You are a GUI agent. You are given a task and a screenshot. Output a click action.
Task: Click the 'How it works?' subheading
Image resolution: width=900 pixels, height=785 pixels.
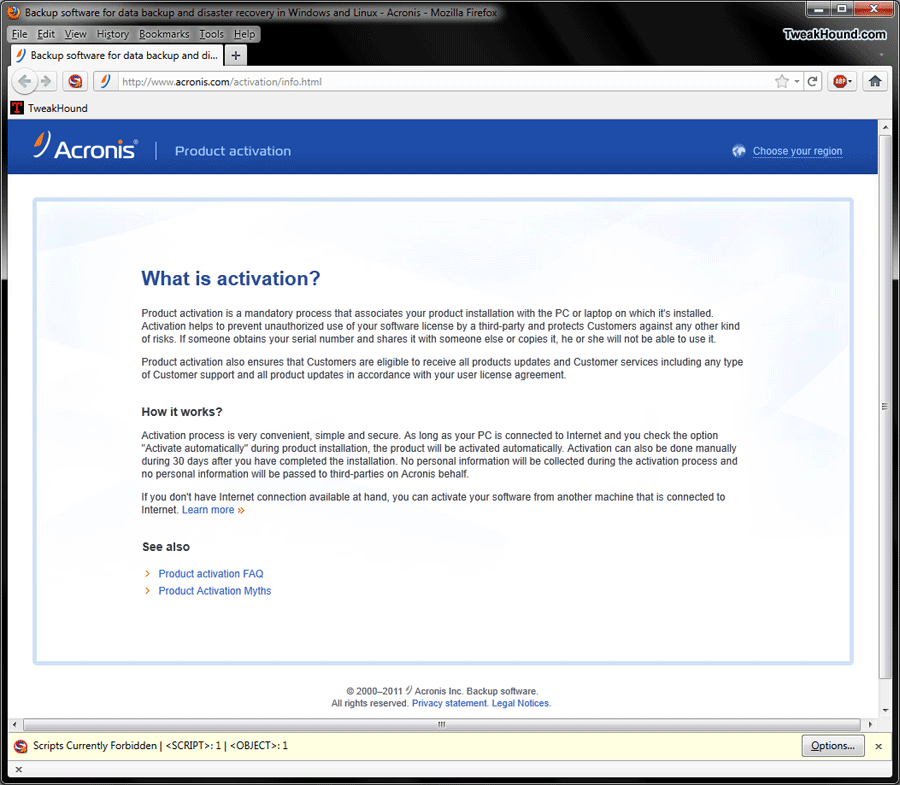[182, 412]
